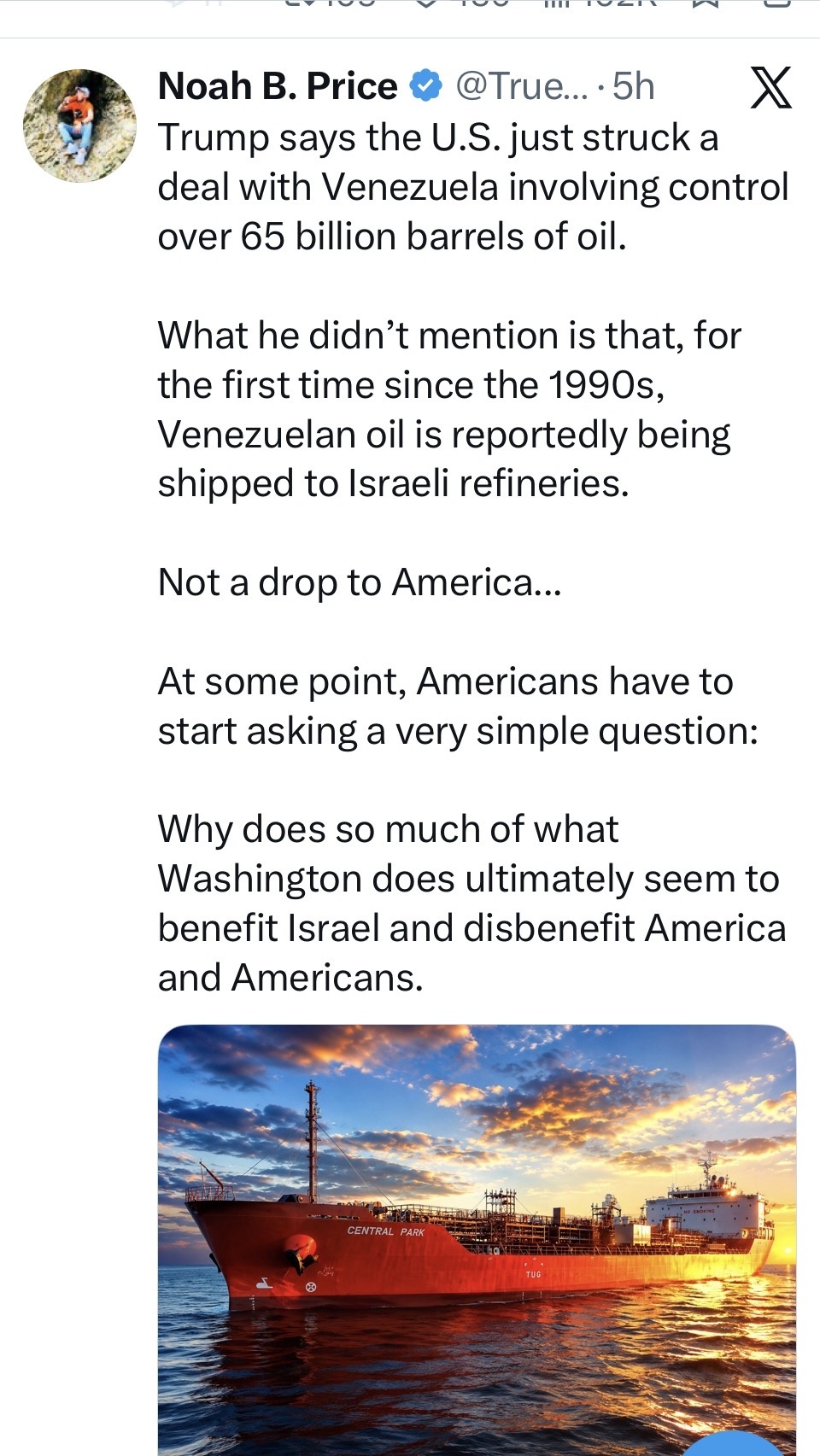820x1456 pixels.
Task: Tap the cut-off share icon at top
Action: (x=775, y=3)
